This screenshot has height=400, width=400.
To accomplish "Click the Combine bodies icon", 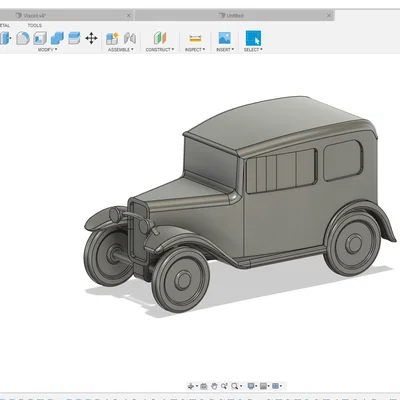I will pyautogui.click(x=57, y=38).
